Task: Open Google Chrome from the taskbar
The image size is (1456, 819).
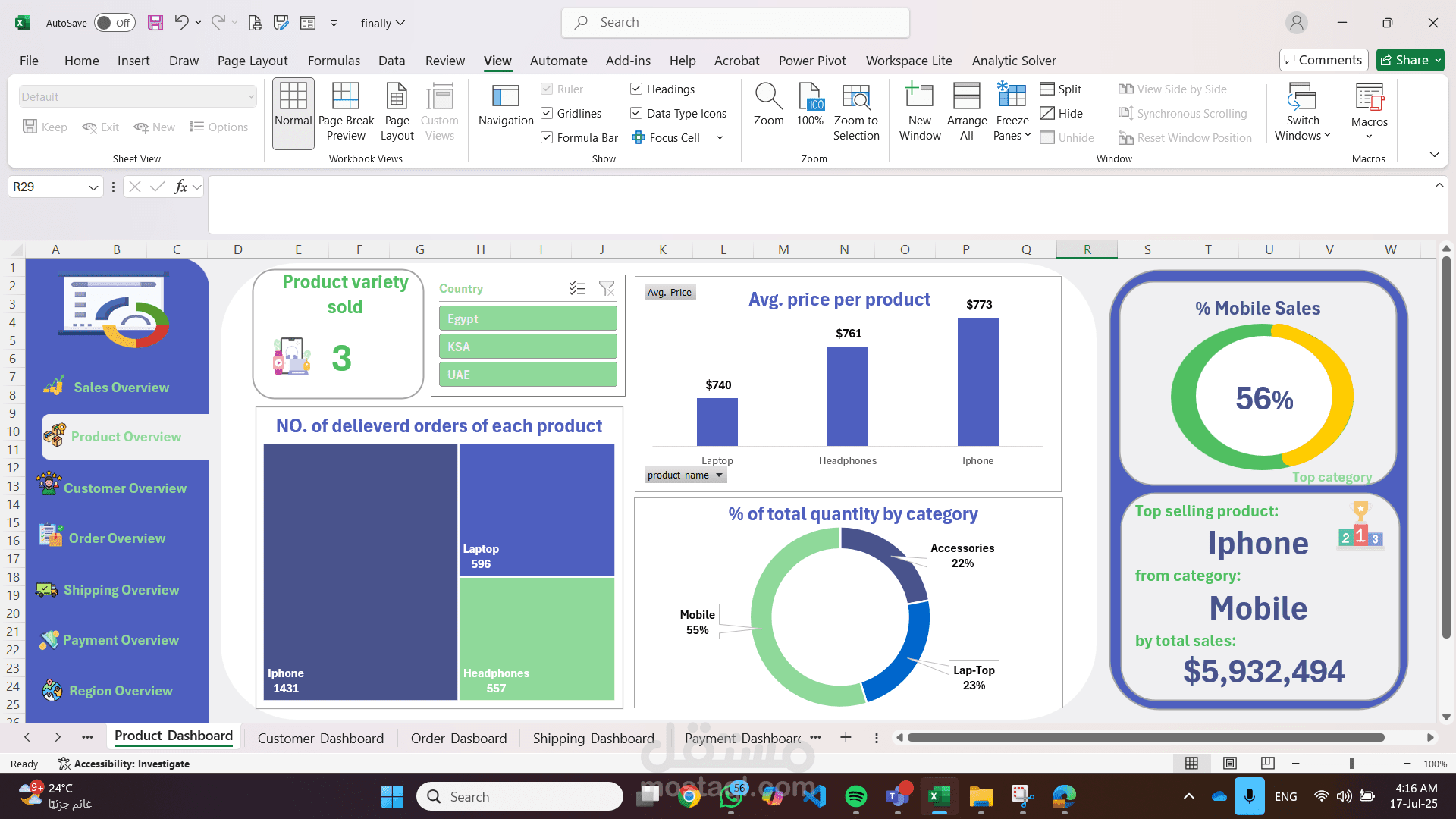Action: 689,796
